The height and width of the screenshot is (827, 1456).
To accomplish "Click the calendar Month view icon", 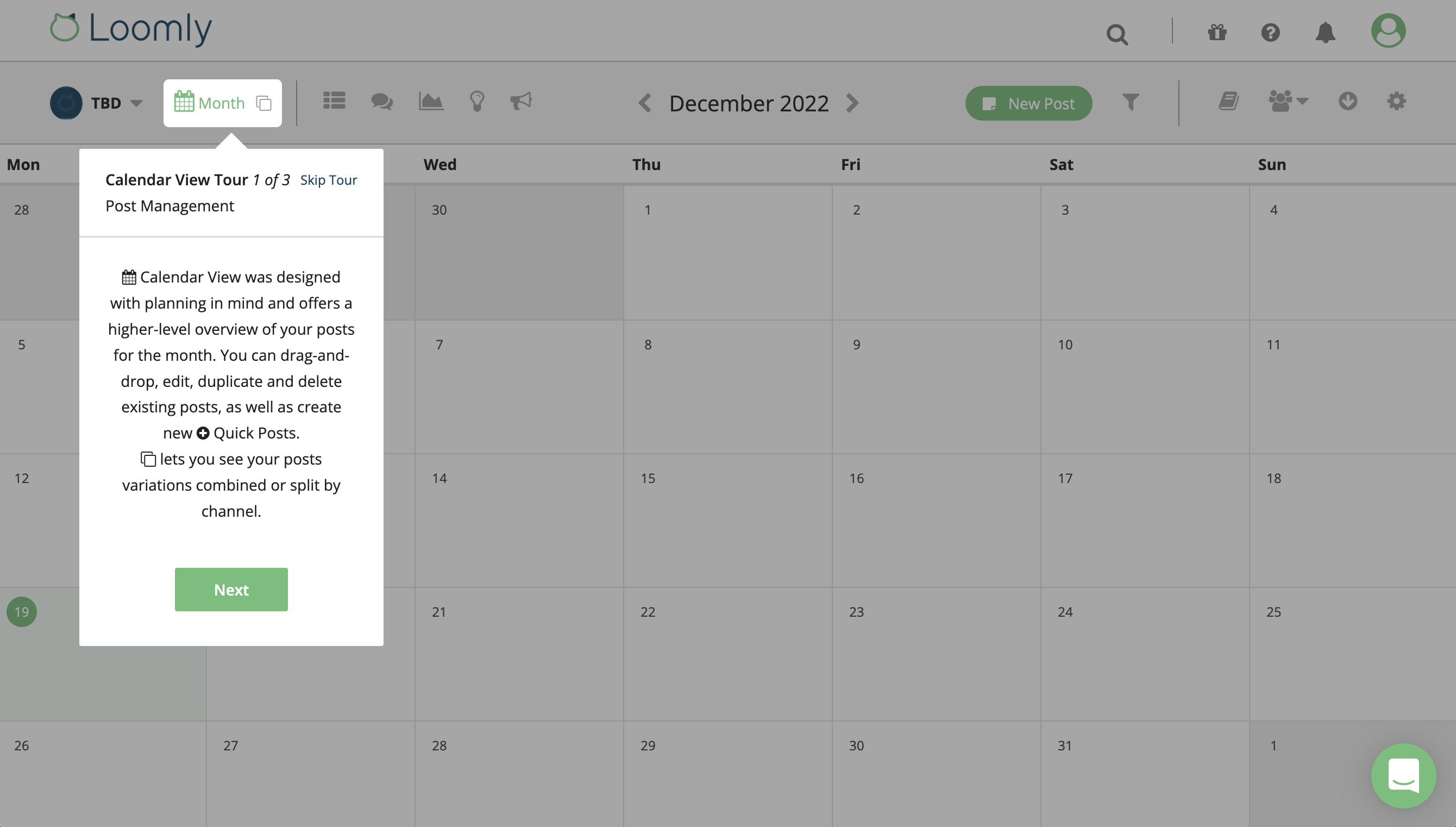I will [184, 102].
